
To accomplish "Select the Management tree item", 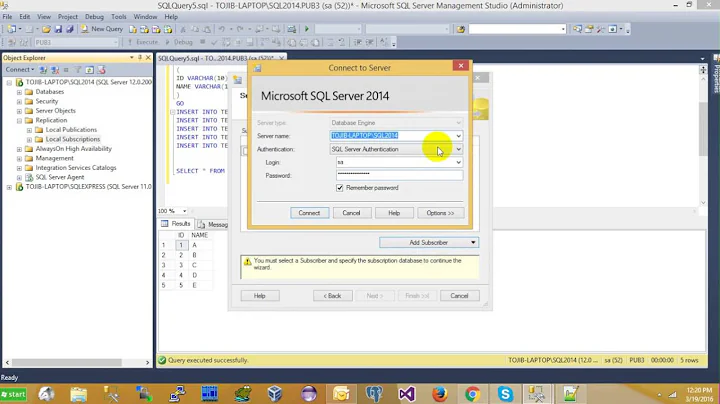I will (x=54, y=158).
